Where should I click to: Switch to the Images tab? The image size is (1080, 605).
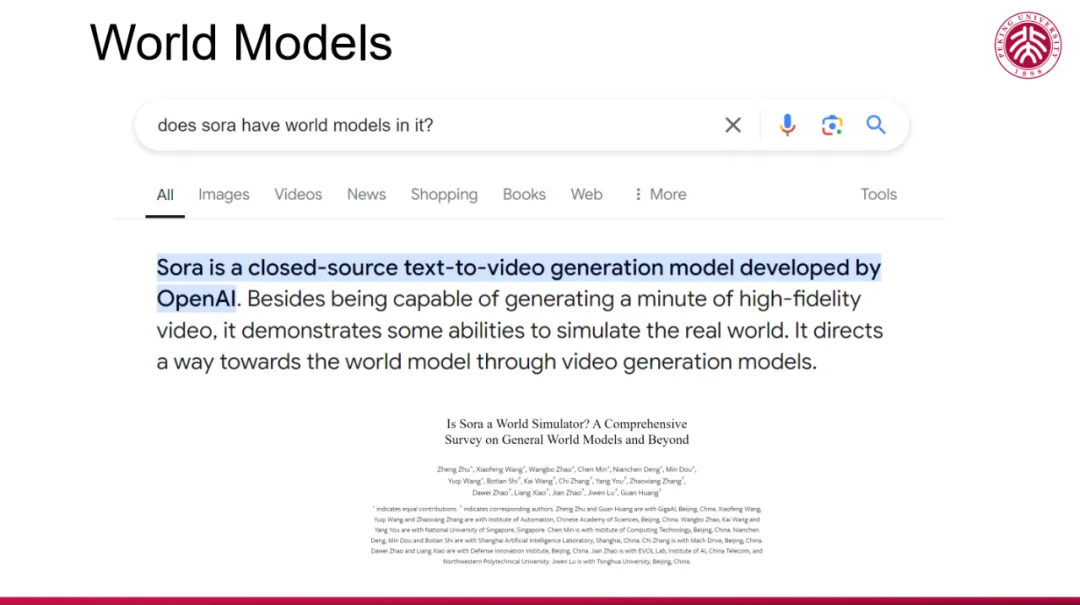224,194
